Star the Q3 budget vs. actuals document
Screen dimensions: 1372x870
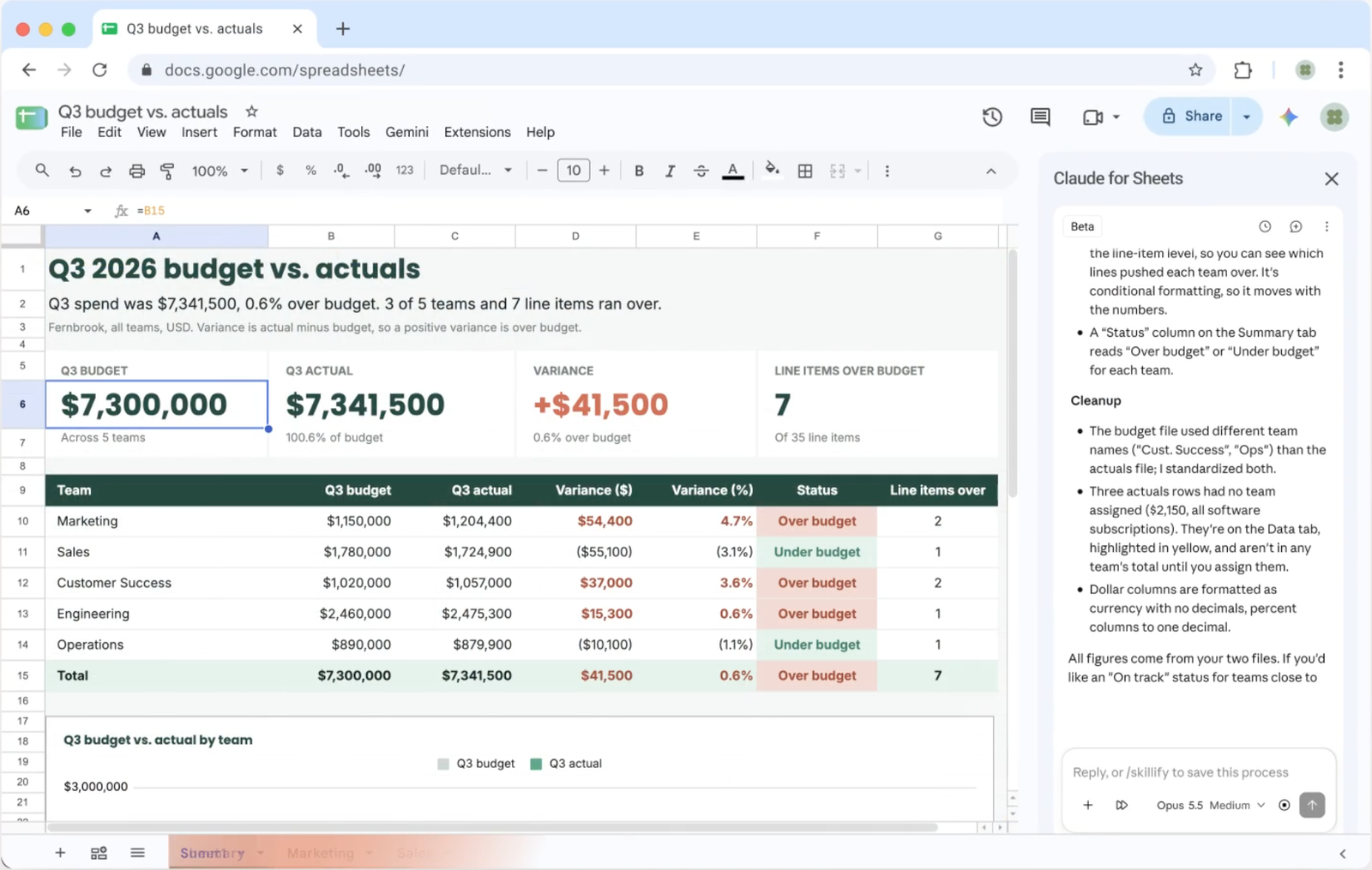click(251, 111)
